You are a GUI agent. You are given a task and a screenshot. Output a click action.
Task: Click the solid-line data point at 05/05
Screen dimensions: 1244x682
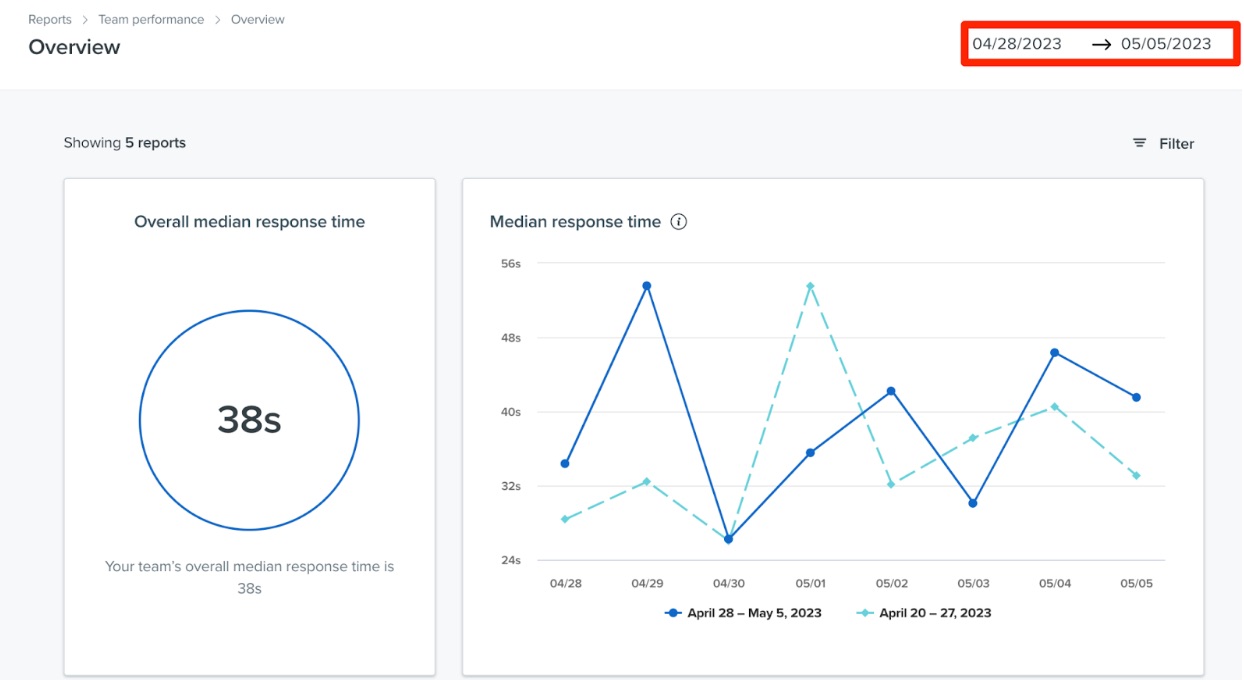point(1136,397)
